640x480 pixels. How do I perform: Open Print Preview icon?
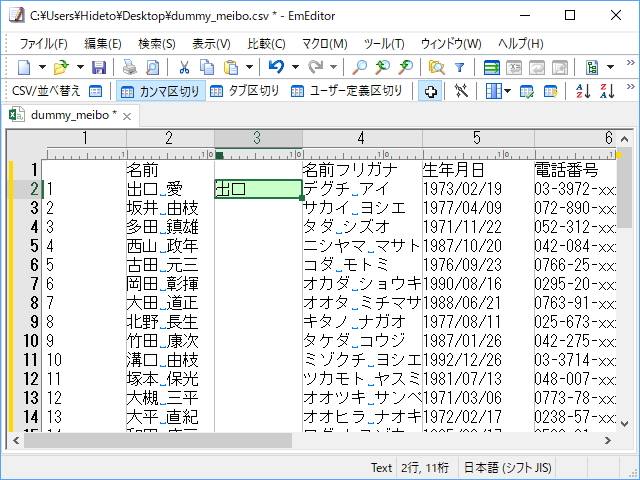pos(153,67)
